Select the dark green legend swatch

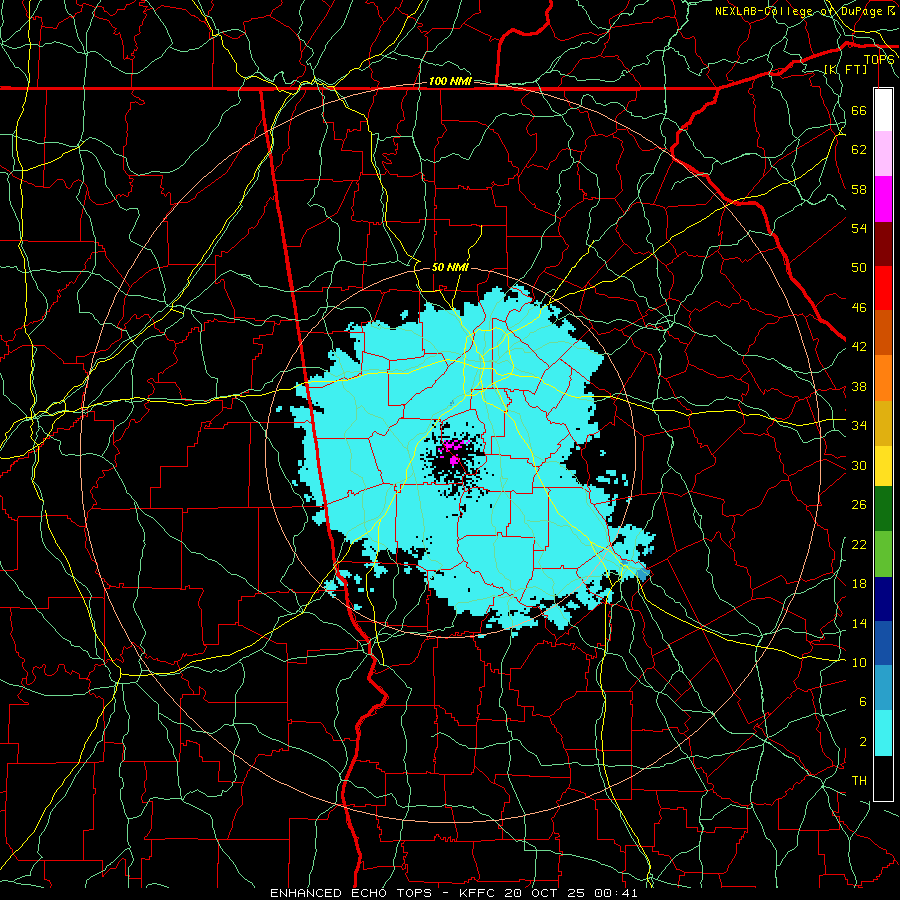click(x=883, y=509)
